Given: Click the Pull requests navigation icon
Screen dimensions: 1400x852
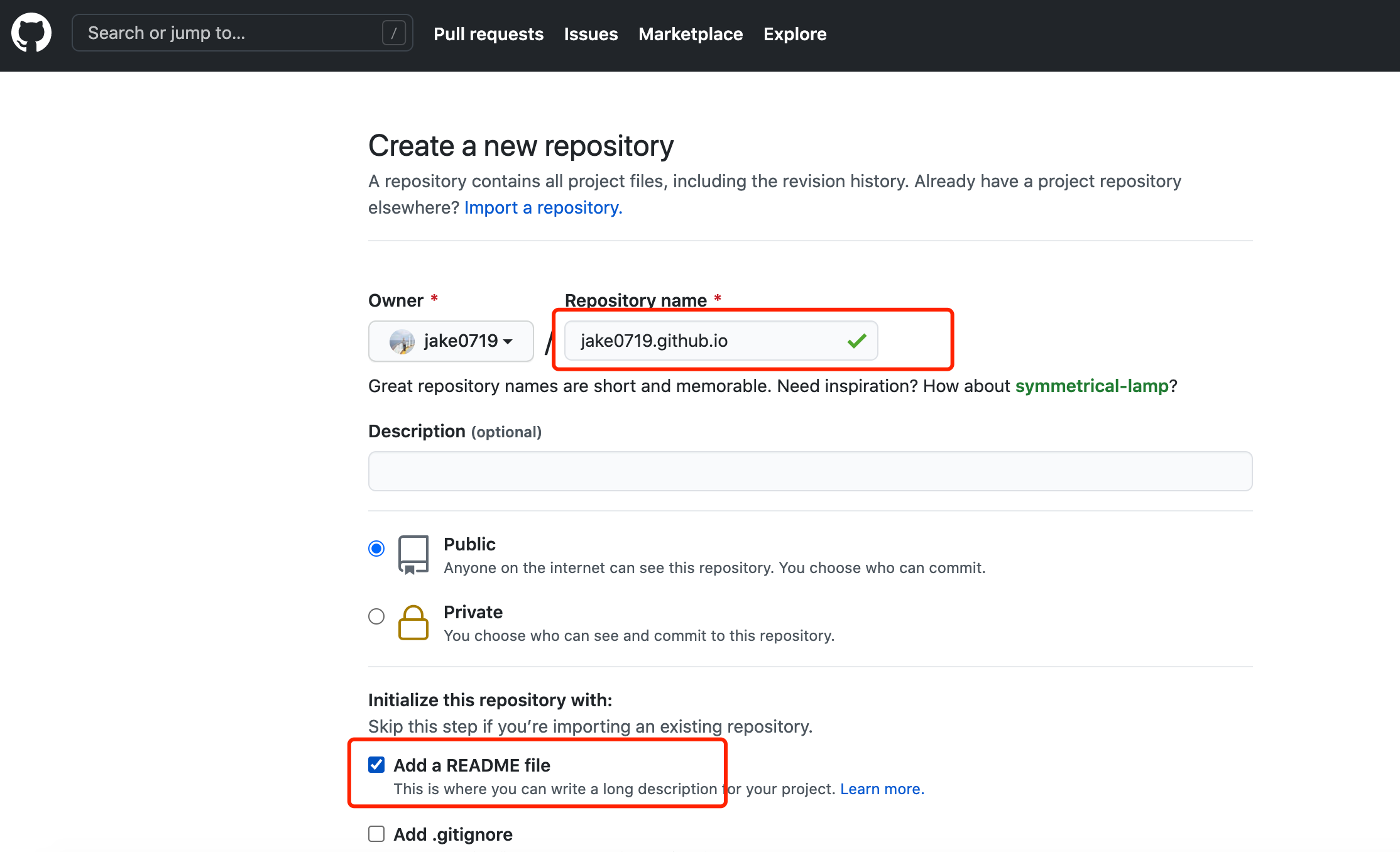Looking at the screenshot, I should tap(488, 33).
